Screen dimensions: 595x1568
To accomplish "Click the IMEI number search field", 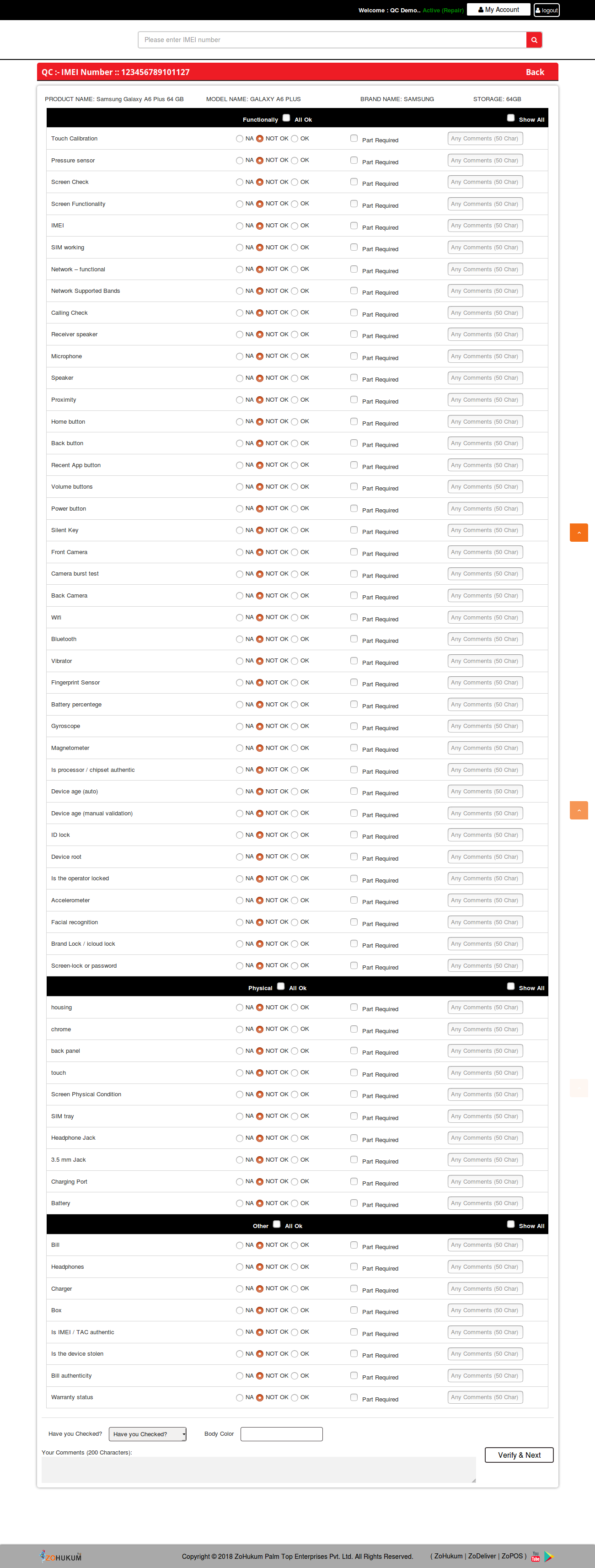I will 332,40.
